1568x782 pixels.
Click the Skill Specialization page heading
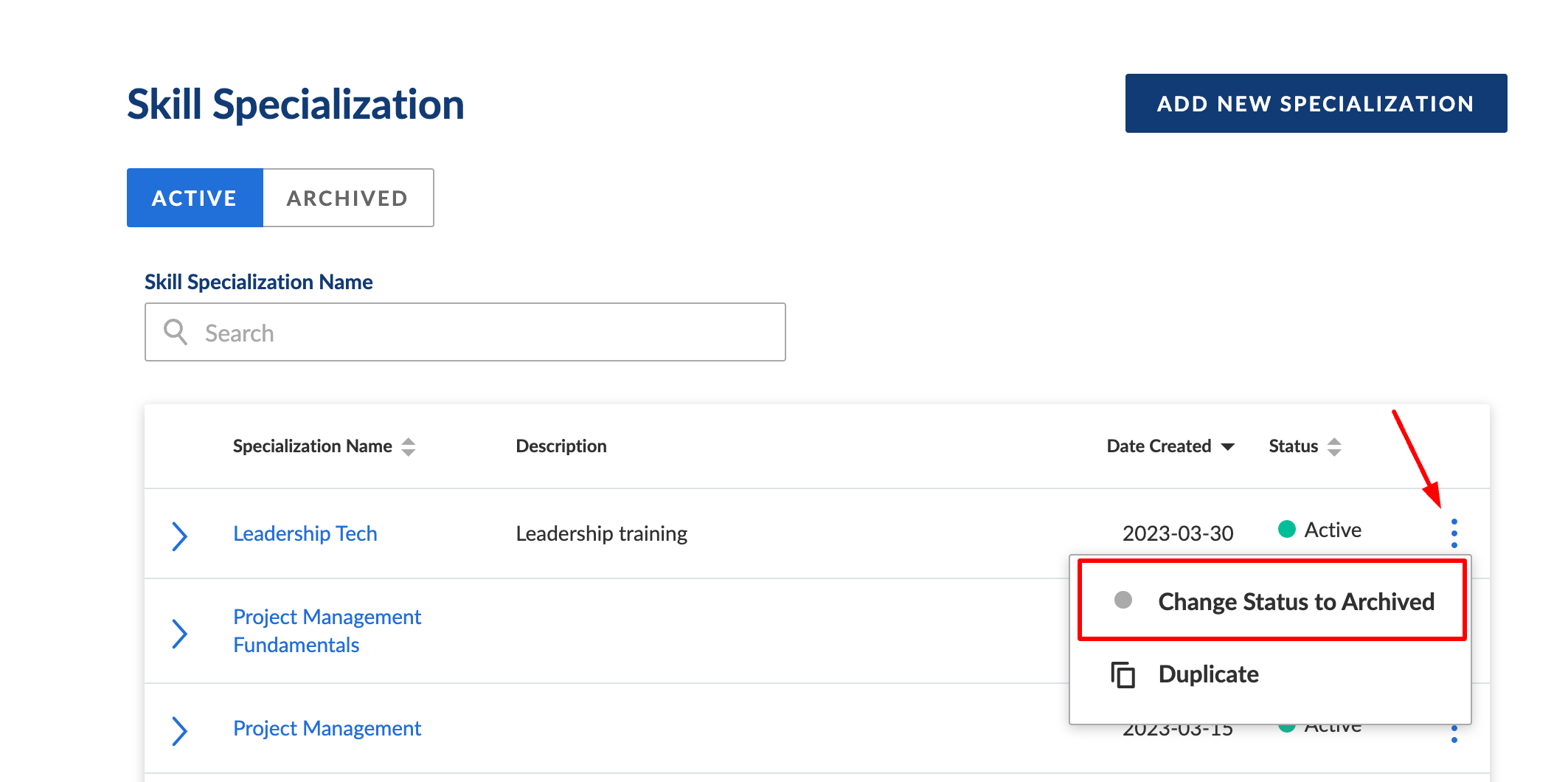click(x=296, y=105)
